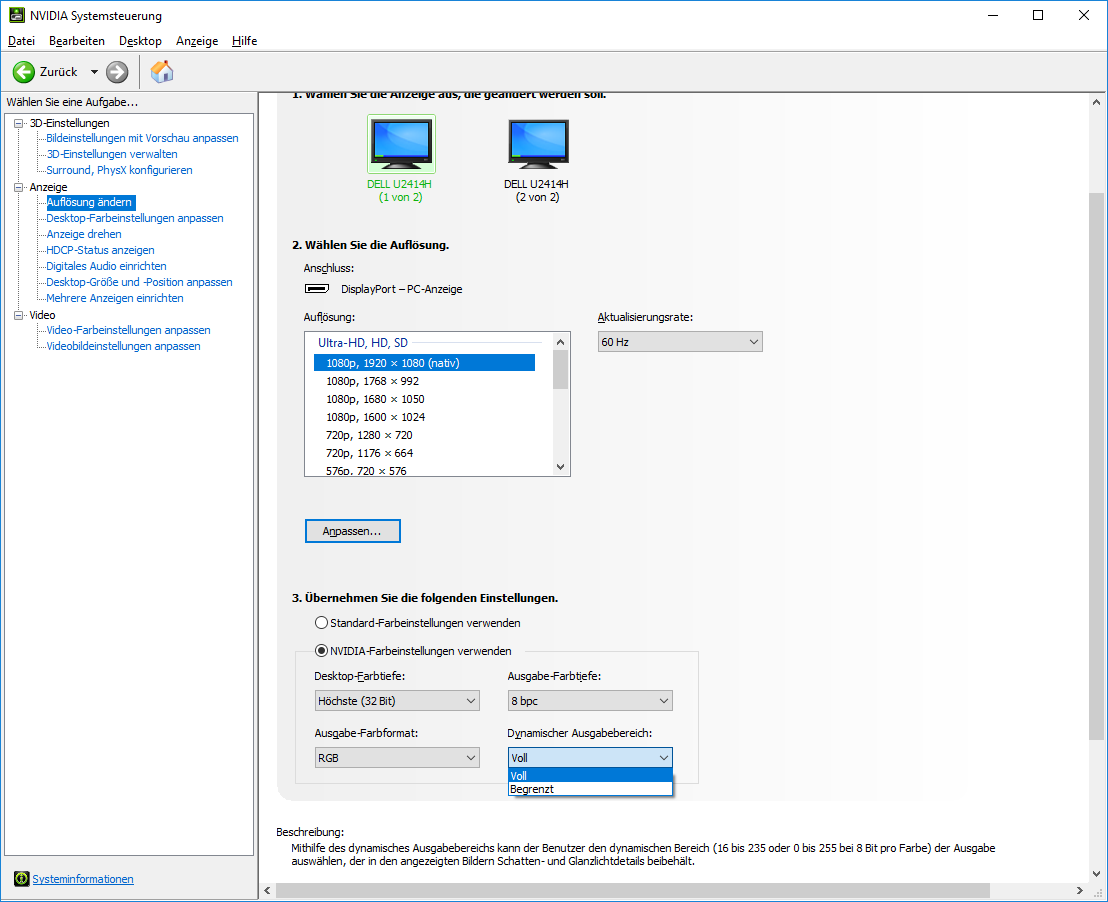The height and width of the screenshot is (902, 1108).
Task: Open Desktop-Größe und -Position anpassen
Action: click(x=139, y=282)
